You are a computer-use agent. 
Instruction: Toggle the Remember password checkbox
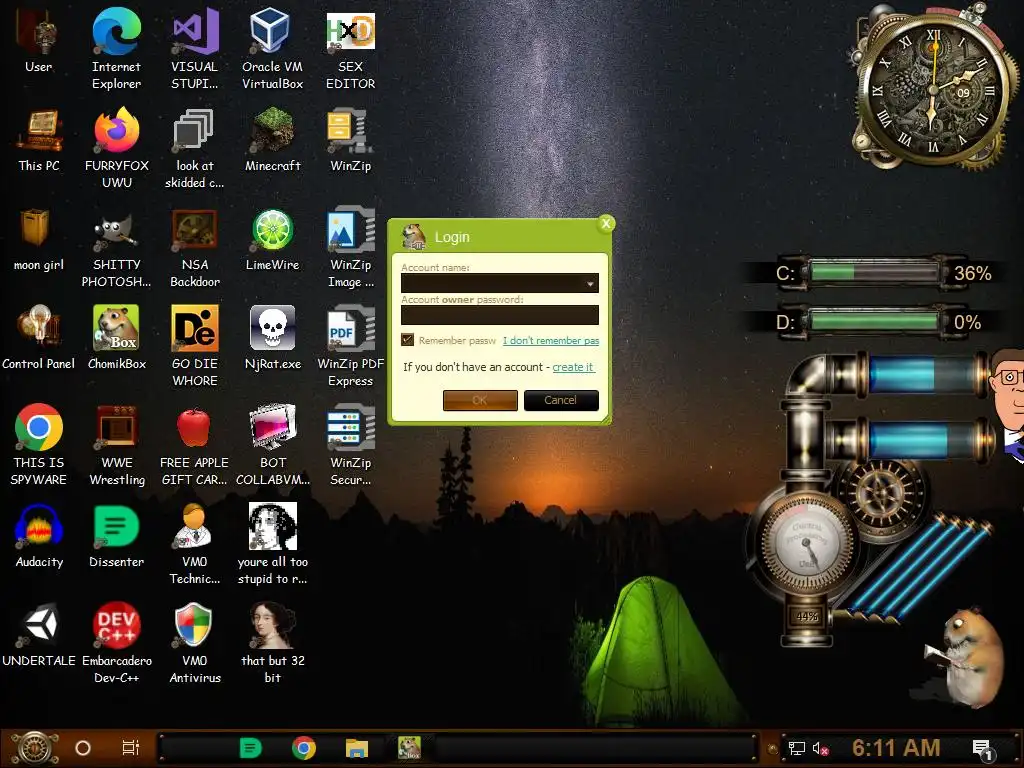[x=408, y=340]
